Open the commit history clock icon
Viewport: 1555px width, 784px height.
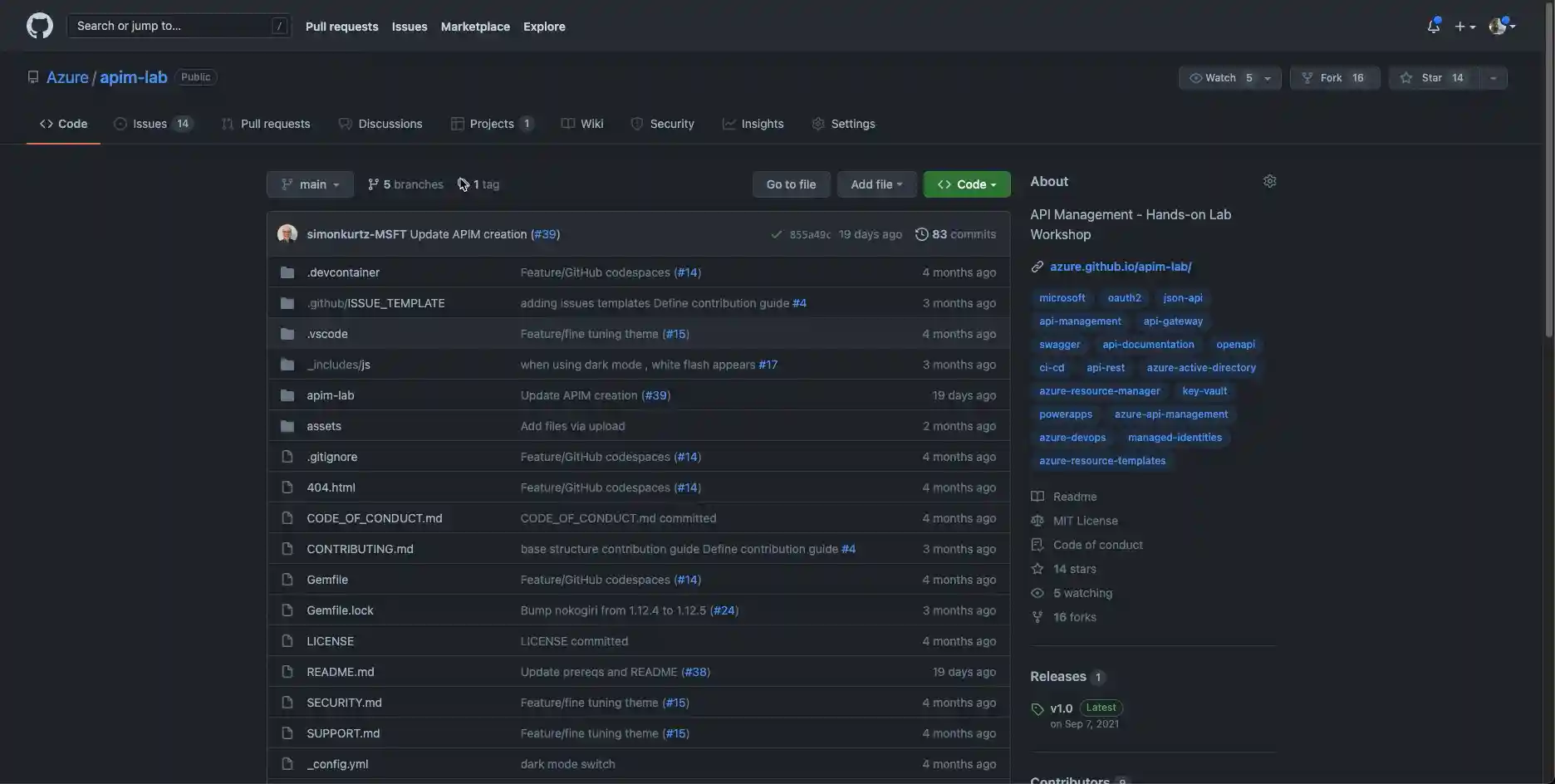(x=920, y=233)
